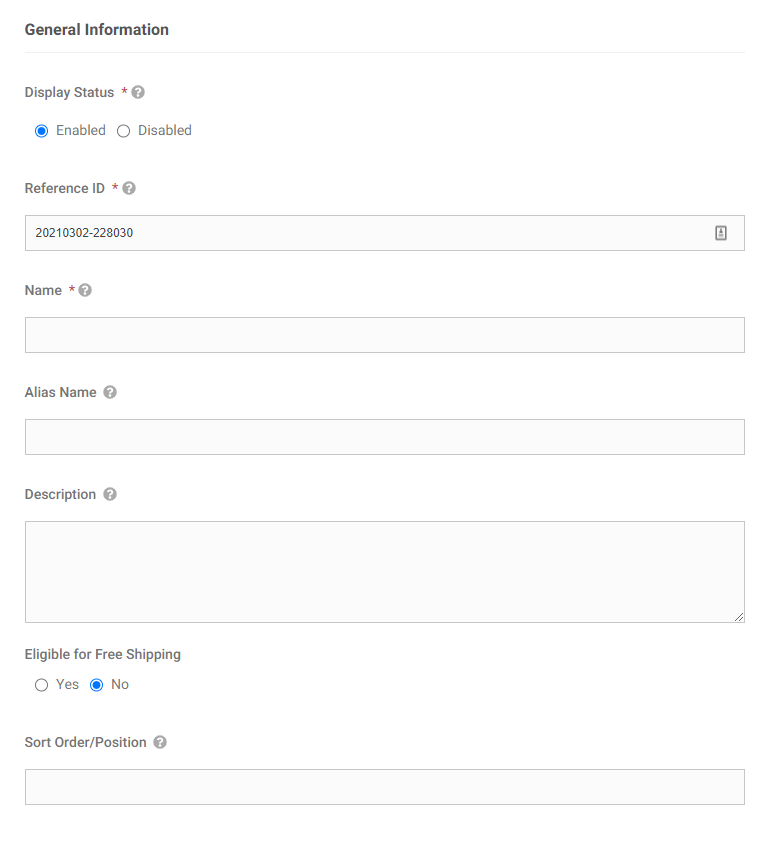Image resolution: width=771 pixels, height=844 pixels.
Task: Click autofill icon inside Reference ID field
Action: [721, 233]
